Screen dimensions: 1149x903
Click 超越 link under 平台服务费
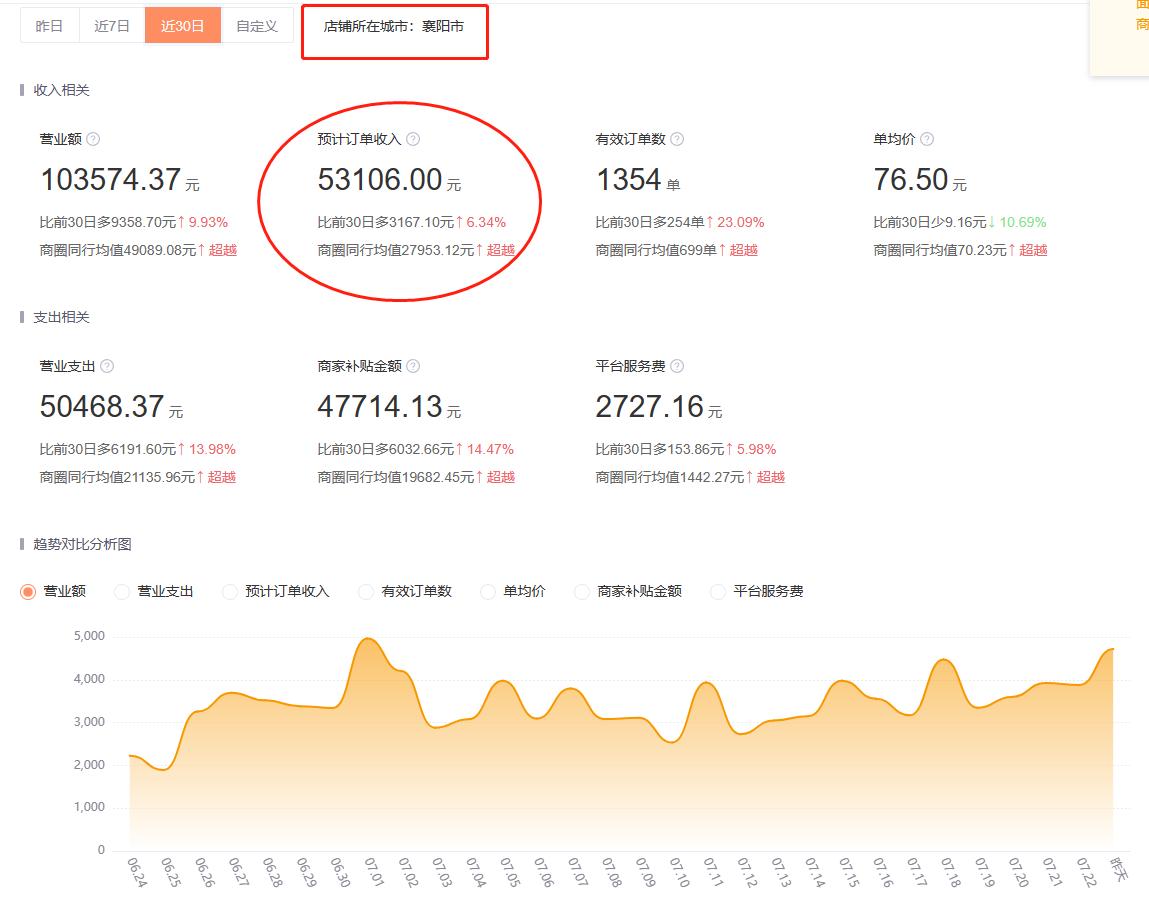coord(771,477)
